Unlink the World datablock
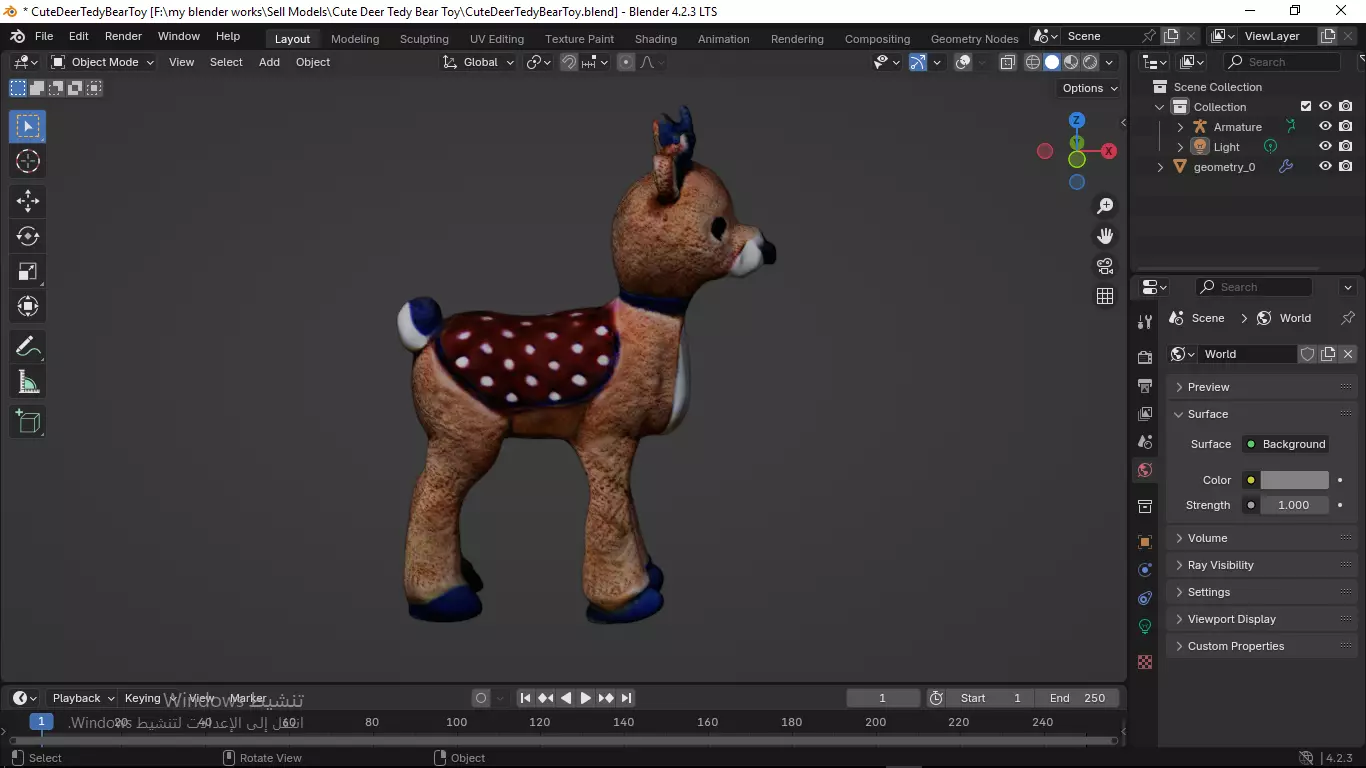The image size is (1366, 768). (1348, 354)
